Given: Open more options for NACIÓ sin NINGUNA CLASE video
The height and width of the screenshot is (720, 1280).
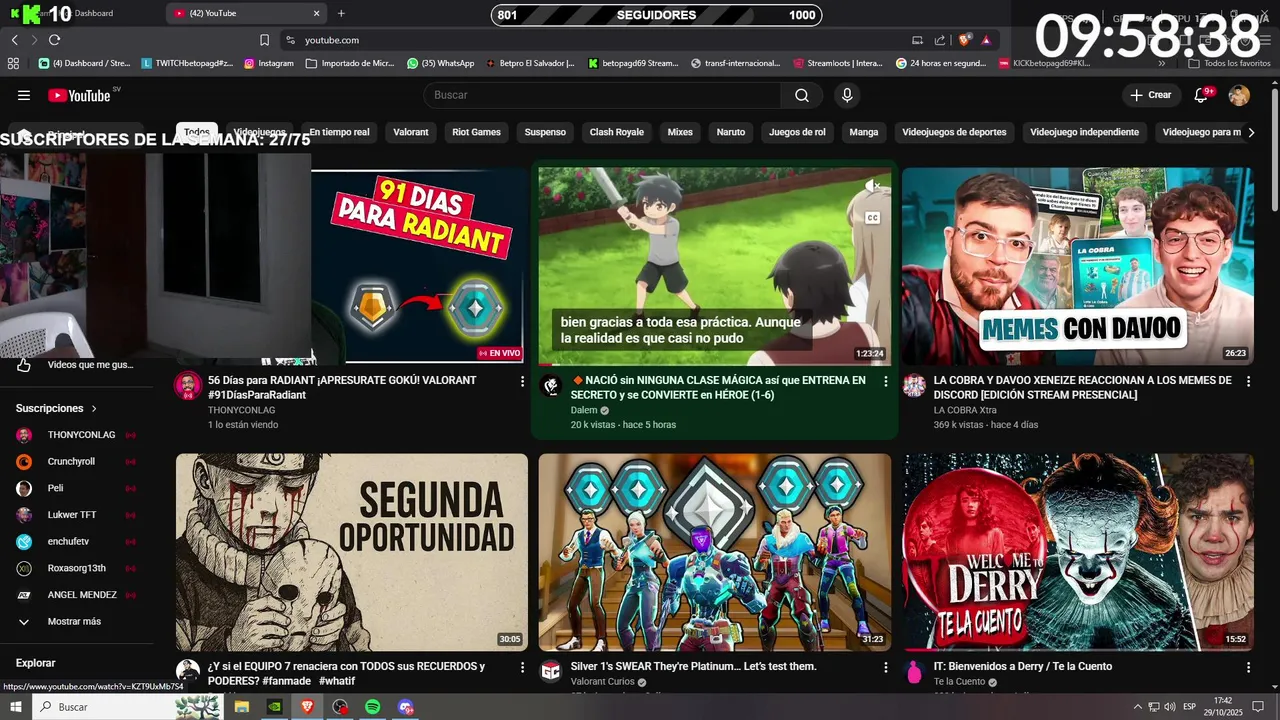Looking at the screenshot, I should [885, 381].
